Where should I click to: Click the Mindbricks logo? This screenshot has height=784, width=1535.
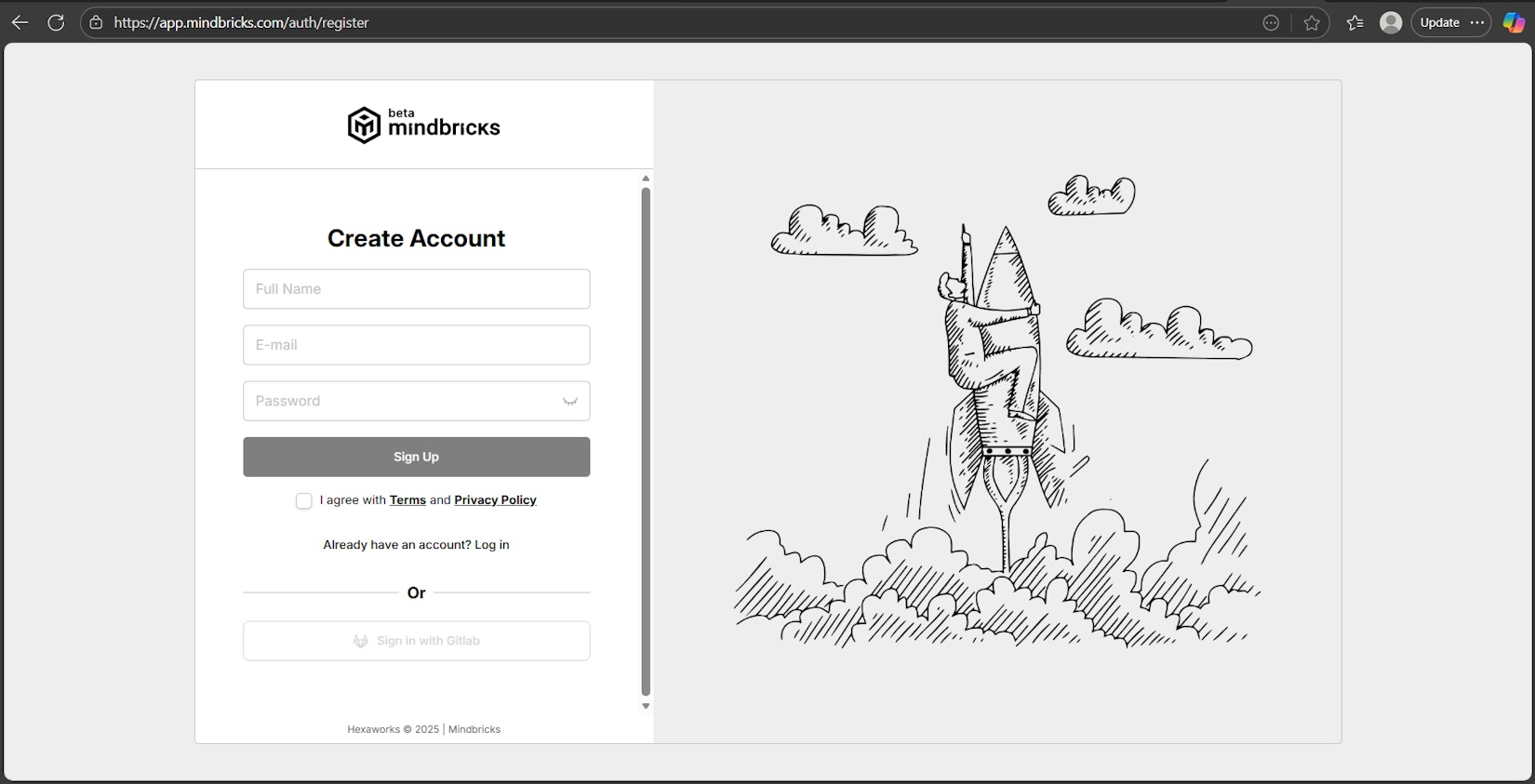423,125
